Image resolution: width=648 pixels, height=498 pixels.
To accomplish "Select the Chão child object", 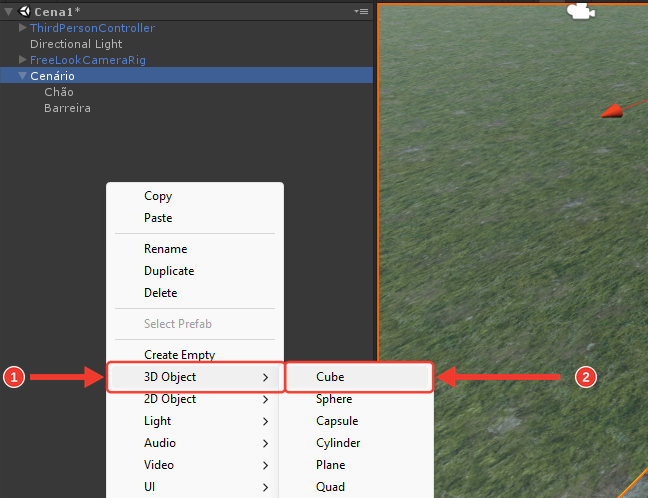I will [x=59, y=92].
